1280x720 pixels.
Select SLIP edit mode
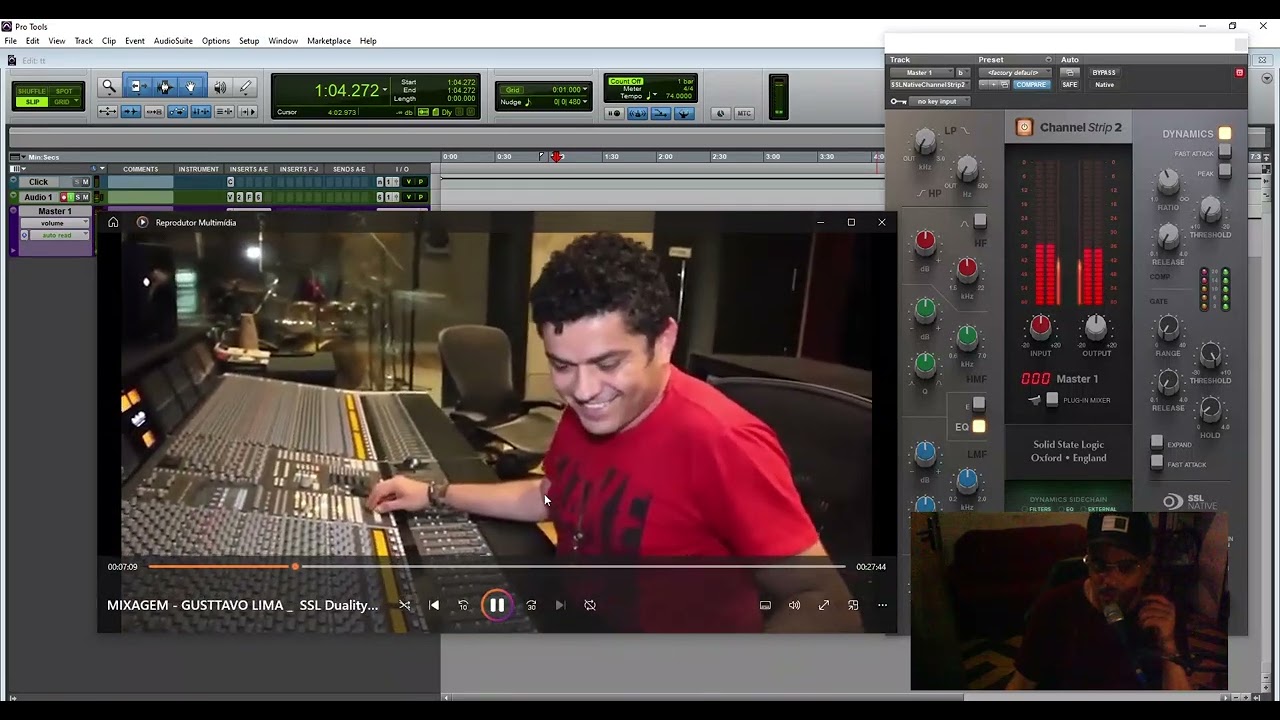[x=32, y=102]
